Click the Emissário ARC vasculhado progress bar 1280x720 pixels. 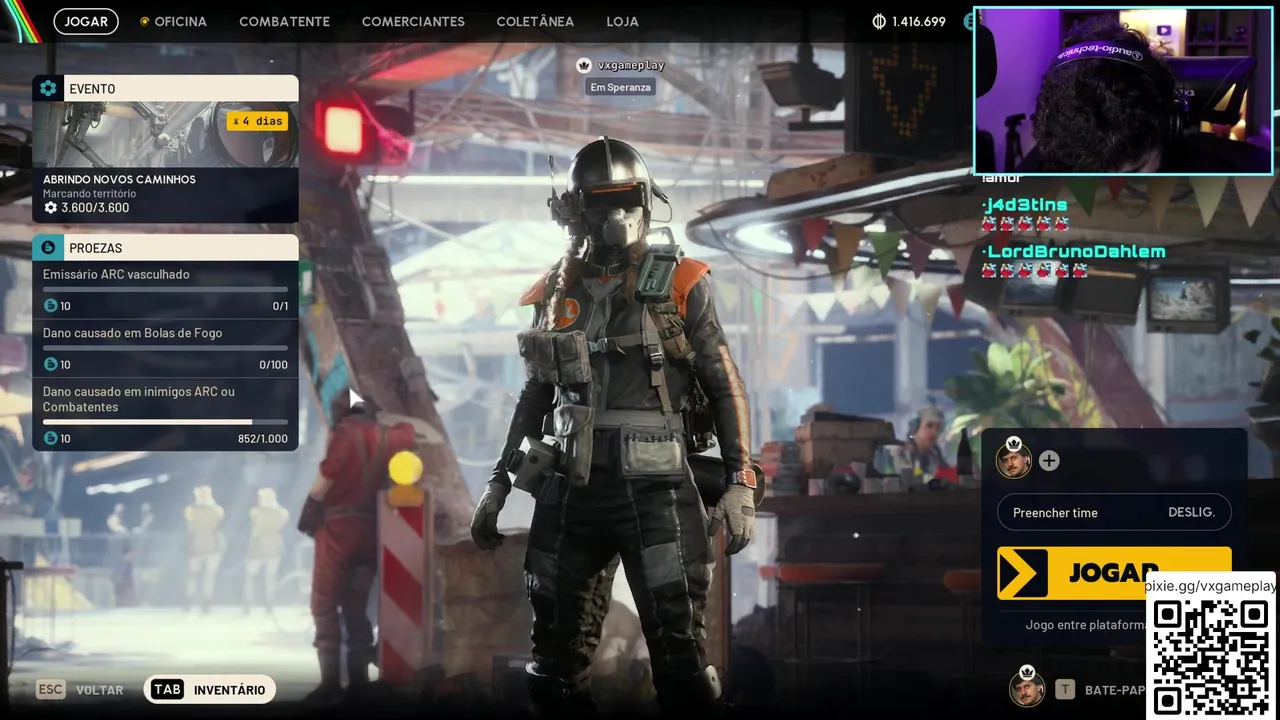pyautogui.click(x=165, y=289)
